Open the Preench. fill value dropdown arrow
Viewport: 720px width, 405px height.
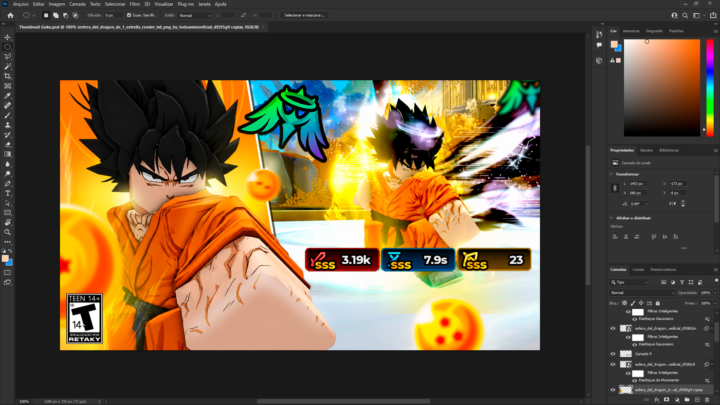715,303
